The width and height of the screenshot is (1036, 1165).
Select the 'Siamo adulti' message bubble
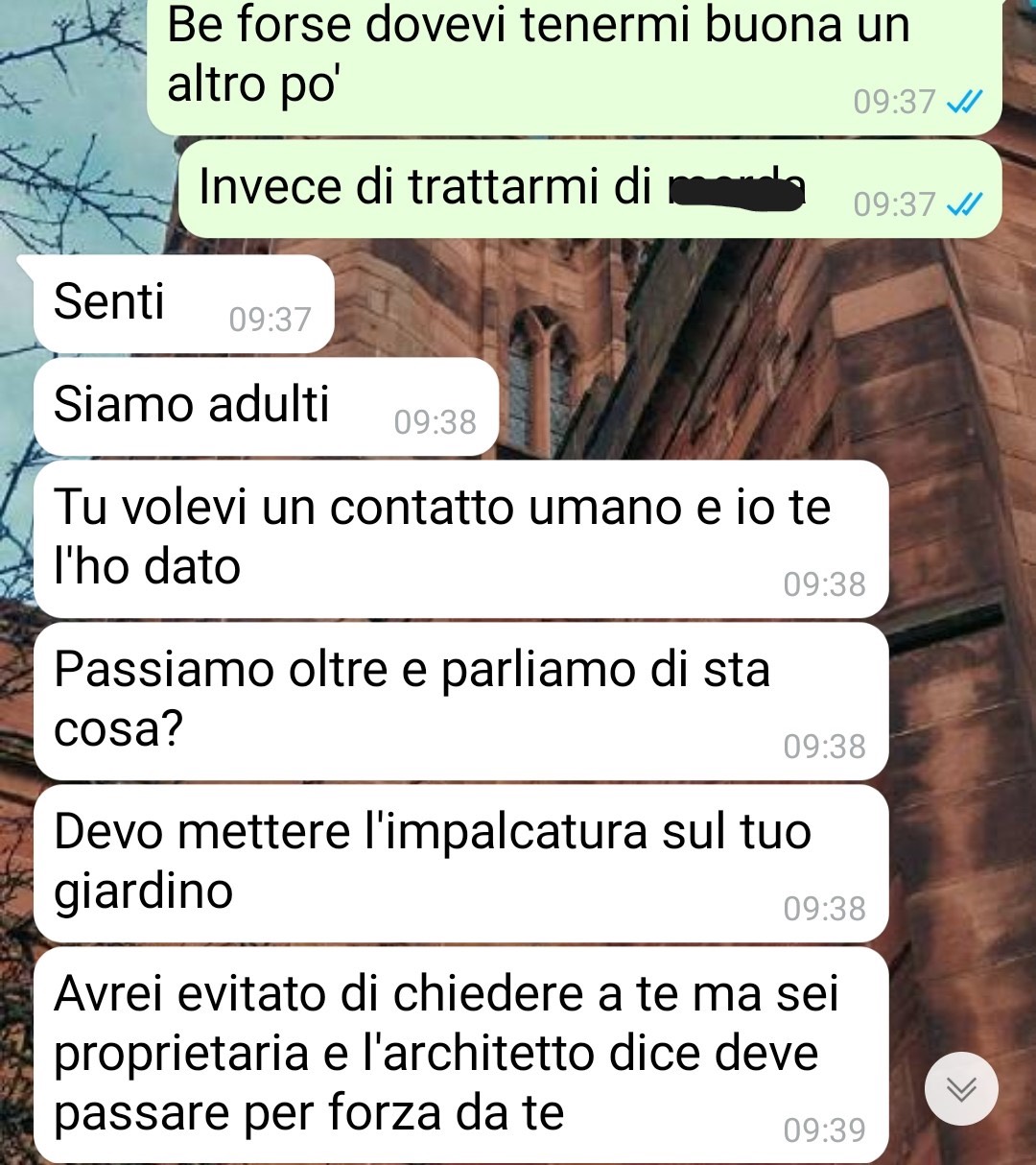point(266,406)
